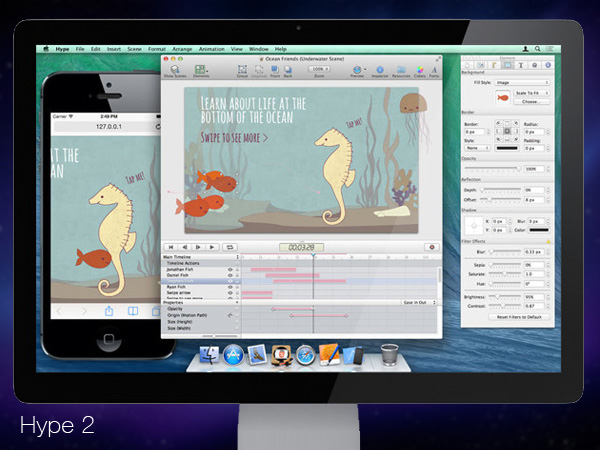Open Pages icon in the Dock
This screenshot has width=600, height=450.
click(329, 355)
